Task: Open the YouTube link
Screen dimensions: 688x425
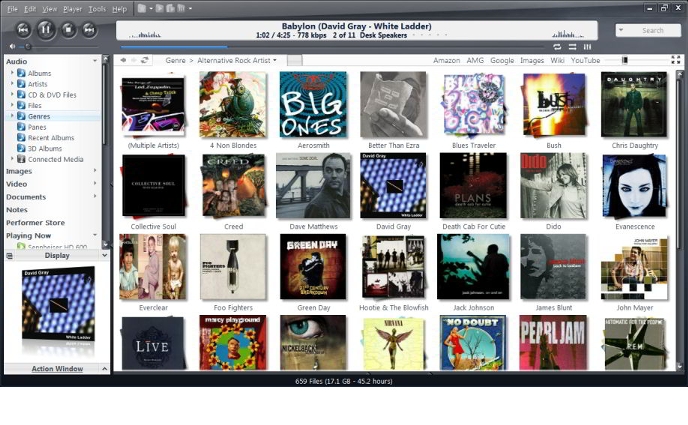Action: click(585, 60)
